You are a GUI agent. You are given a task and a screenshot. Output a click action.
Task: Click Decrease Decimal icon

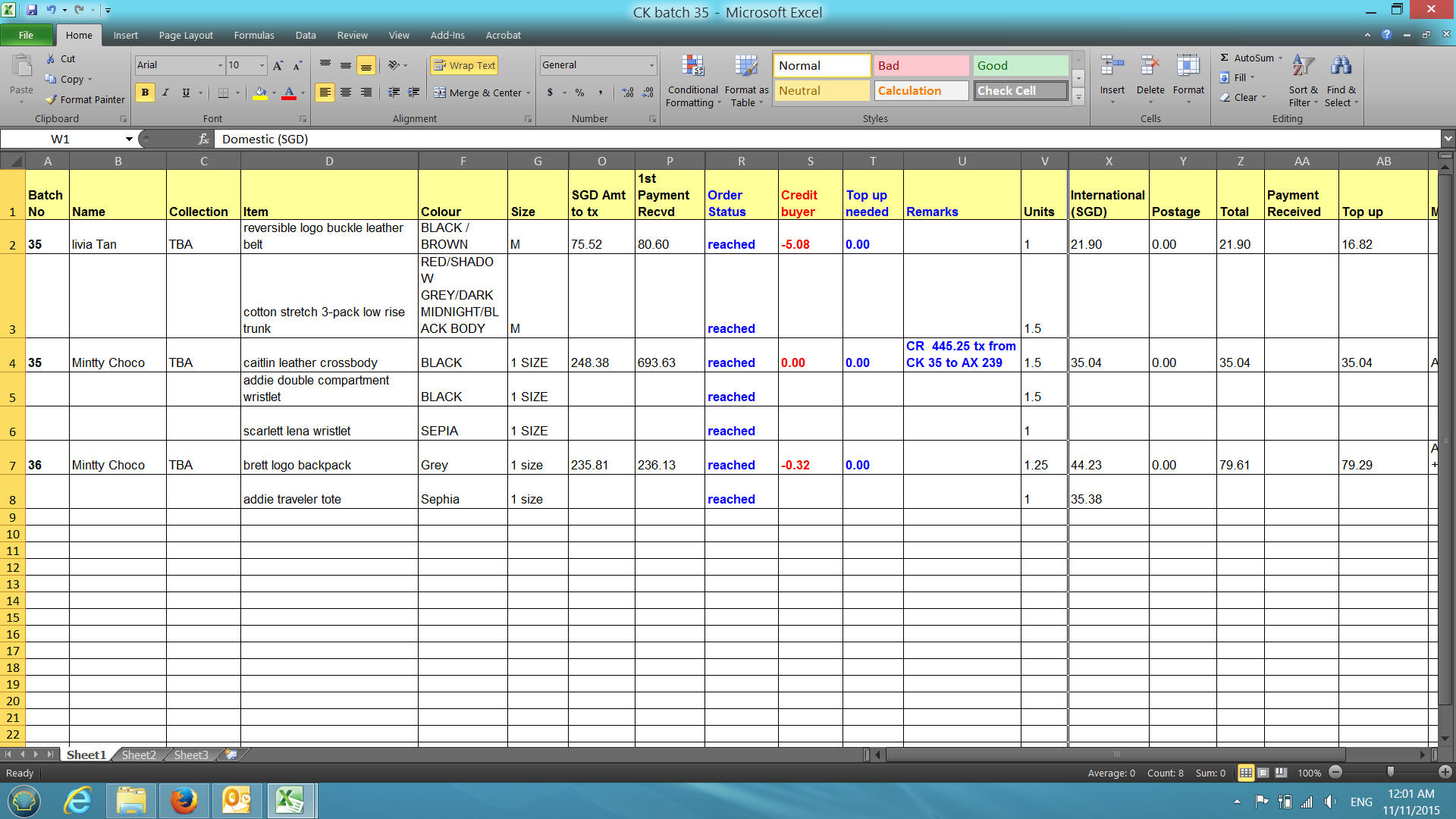click(648, 93)
